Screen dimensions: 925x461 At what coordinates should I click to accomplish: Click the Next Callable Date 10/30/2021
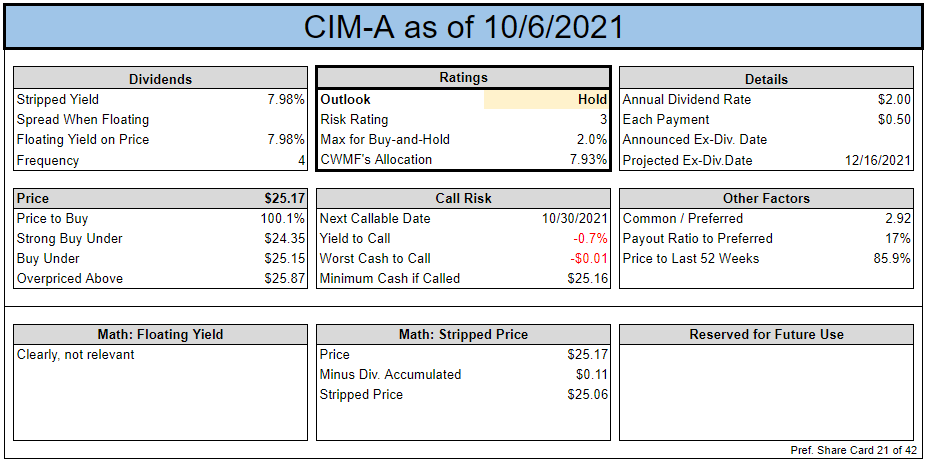[574, 218]
